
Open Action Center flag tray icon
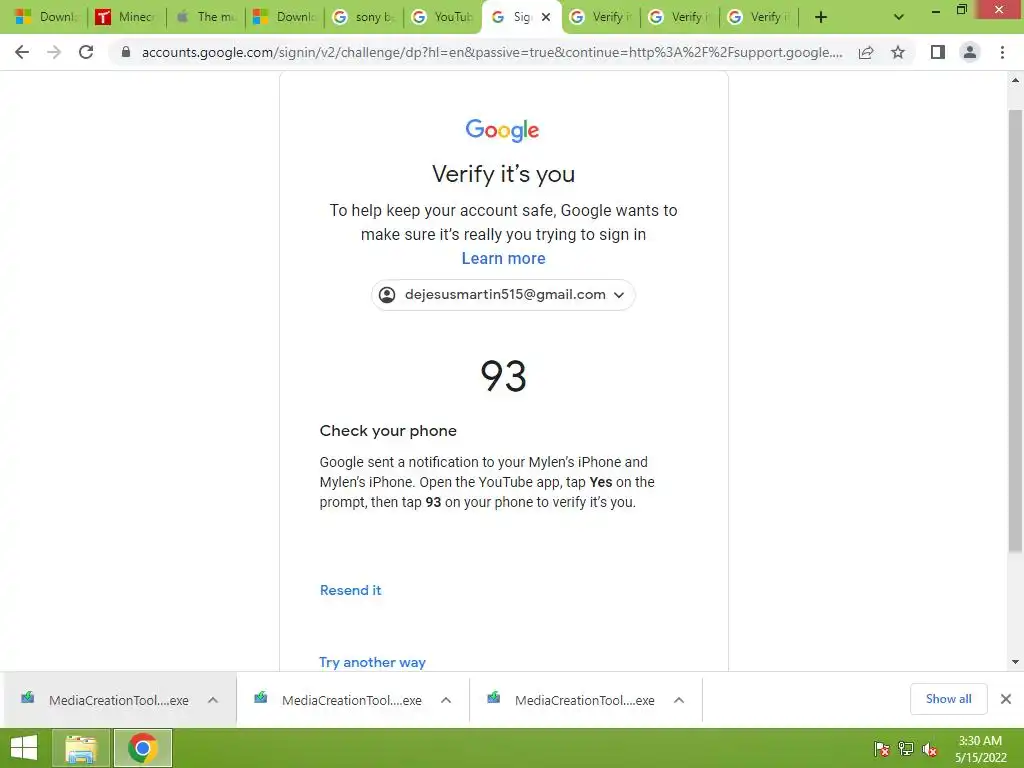pos(882,749)
